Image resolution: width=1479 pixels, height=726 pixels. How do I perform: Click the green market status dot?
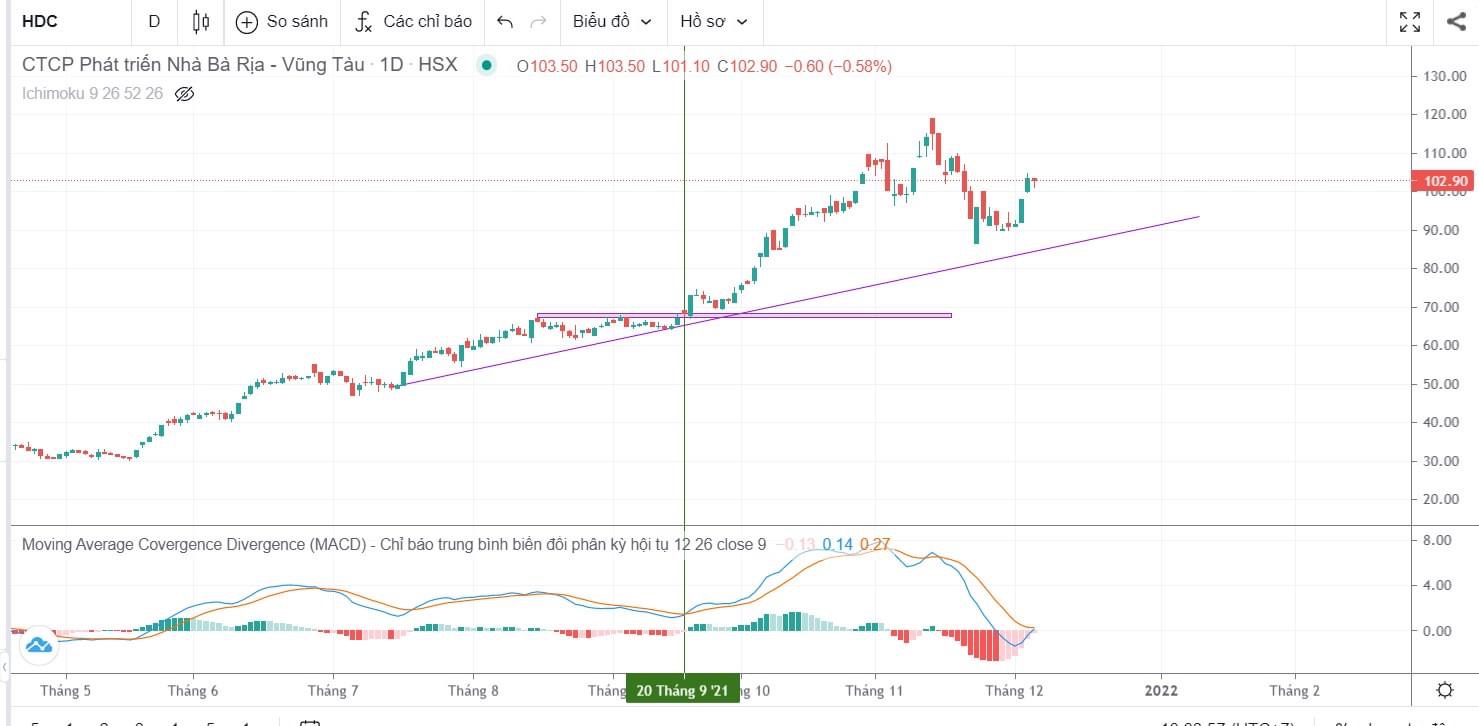pos(487,66)
